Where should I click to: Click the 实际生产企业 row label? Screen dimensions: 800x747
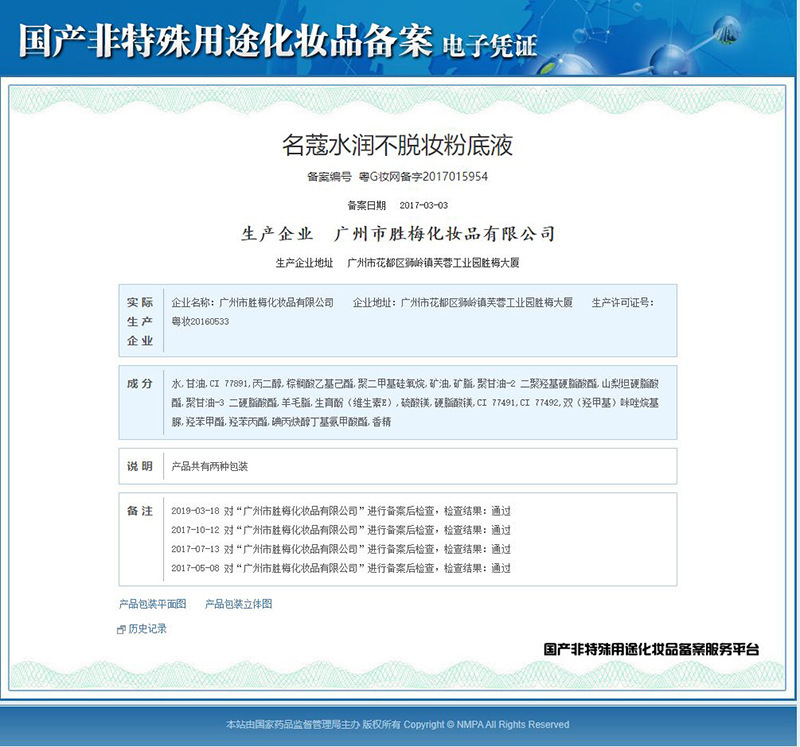140,321
